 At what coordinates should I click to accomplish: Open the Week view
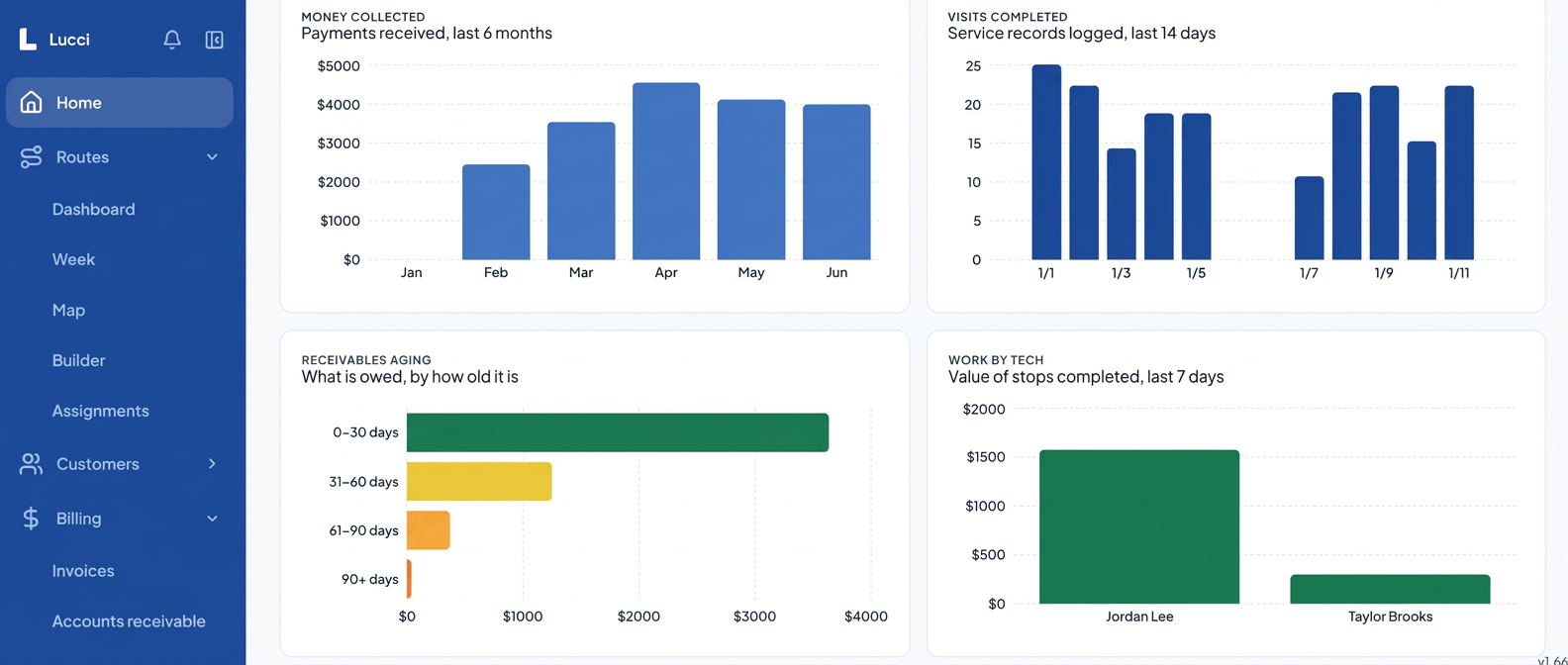coord(73,259)
